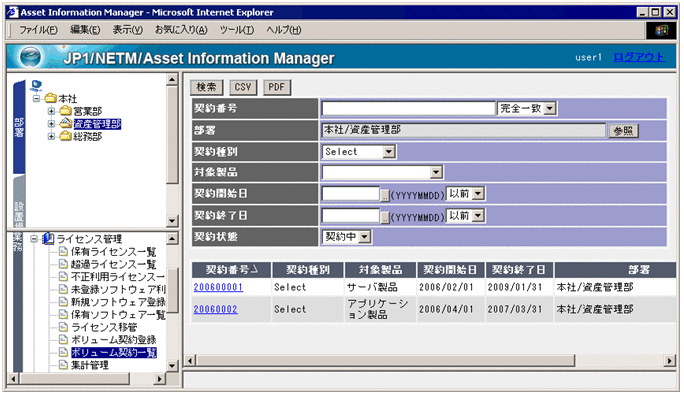Open the 表示(V) menu

coord(128,30)
